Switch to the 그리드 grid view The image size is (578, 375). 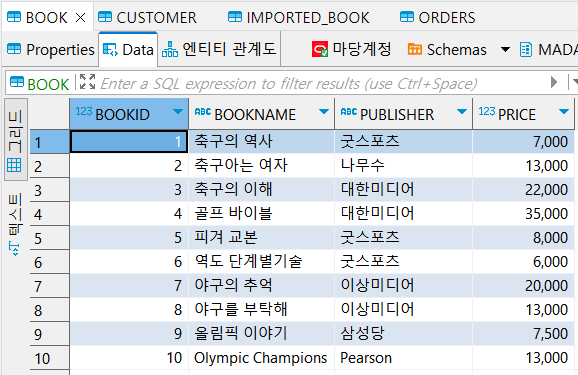coord(15,140)
